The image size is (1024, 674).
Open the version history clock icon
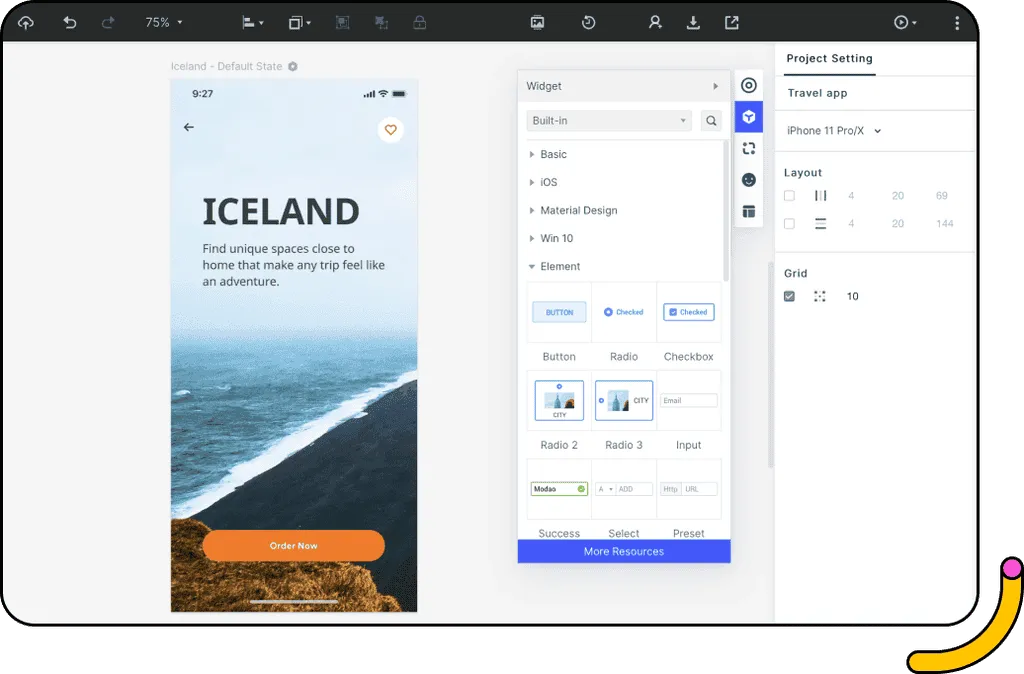point(589,22)
